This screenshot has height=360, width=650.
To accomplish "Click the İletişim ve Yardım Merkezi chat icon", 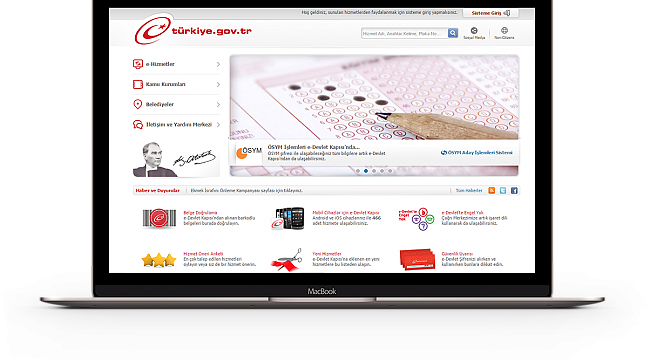I will pos(138,124).
